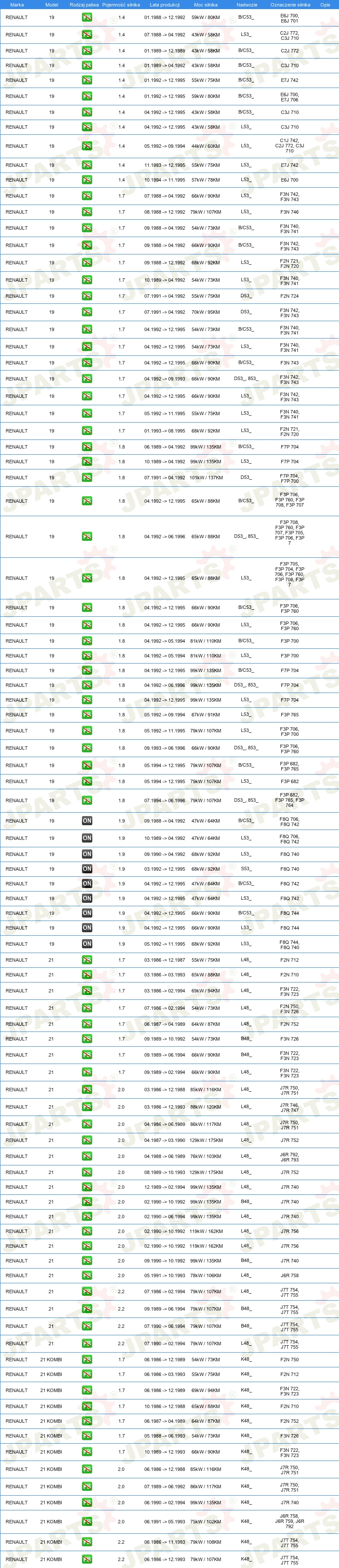
Task: Click the petrol icon in the 07.1994 -> 06.1996 row
Action: point(87,800)
